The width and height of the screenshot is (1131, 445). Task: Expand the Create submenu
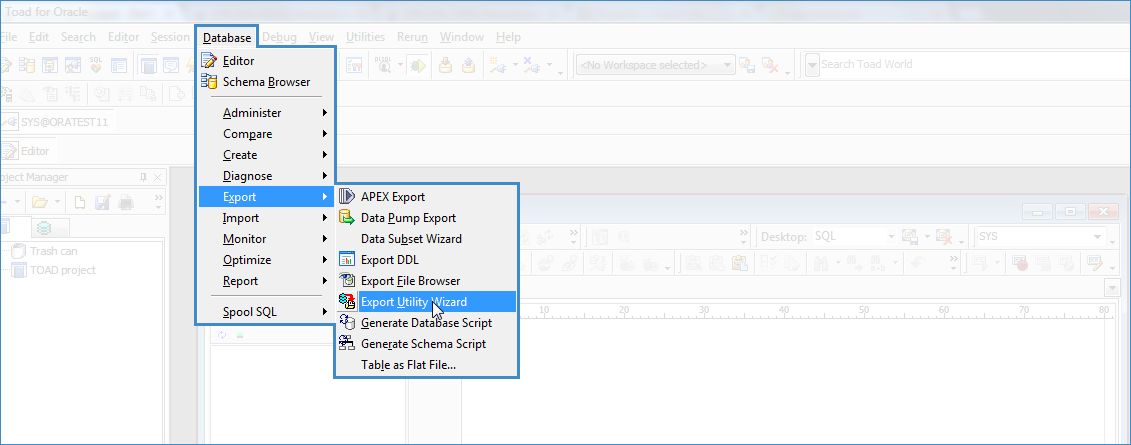click(265, 155)
